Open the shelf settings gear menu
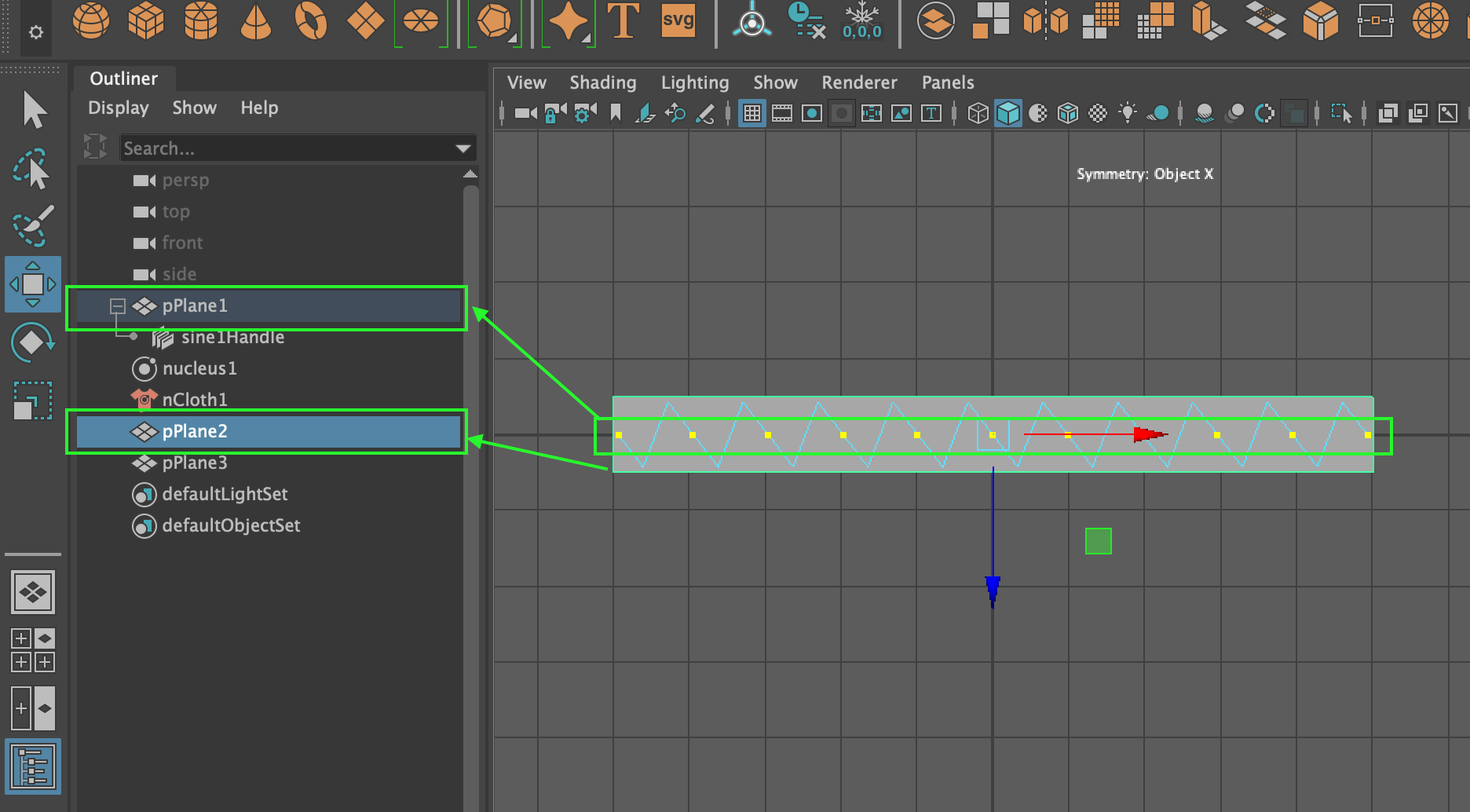This screenshot has width=1470, height=812. [x=35, y=32]
